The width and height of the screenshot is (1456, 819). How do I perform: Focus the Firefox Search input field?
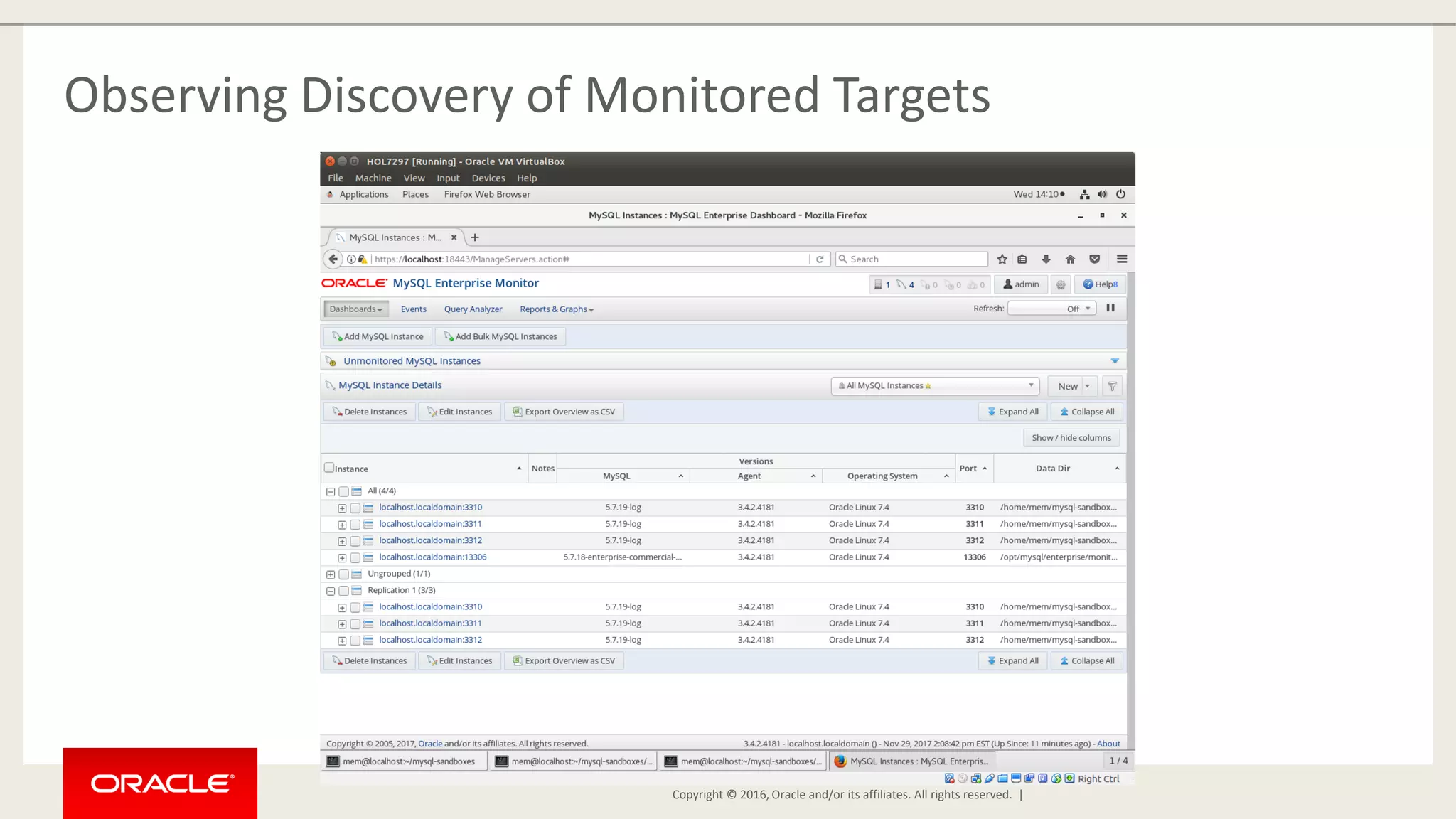coord(911,259)
